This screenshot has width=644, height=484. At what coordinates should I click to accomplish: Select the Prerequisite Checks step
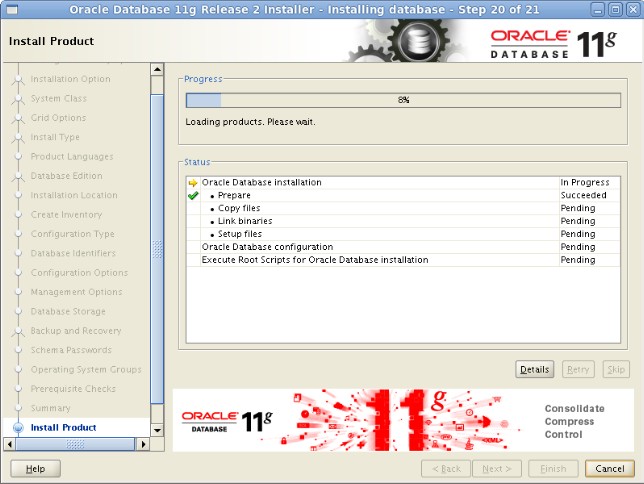(73, 389)
